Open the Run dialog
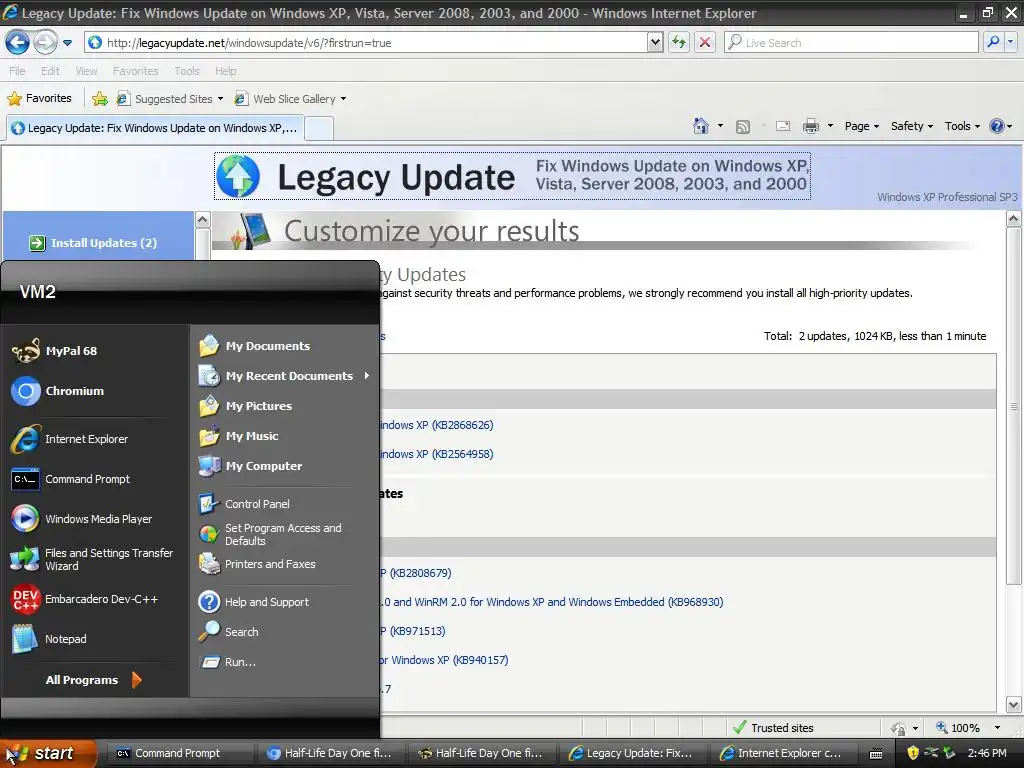 [x=227, y=662]
